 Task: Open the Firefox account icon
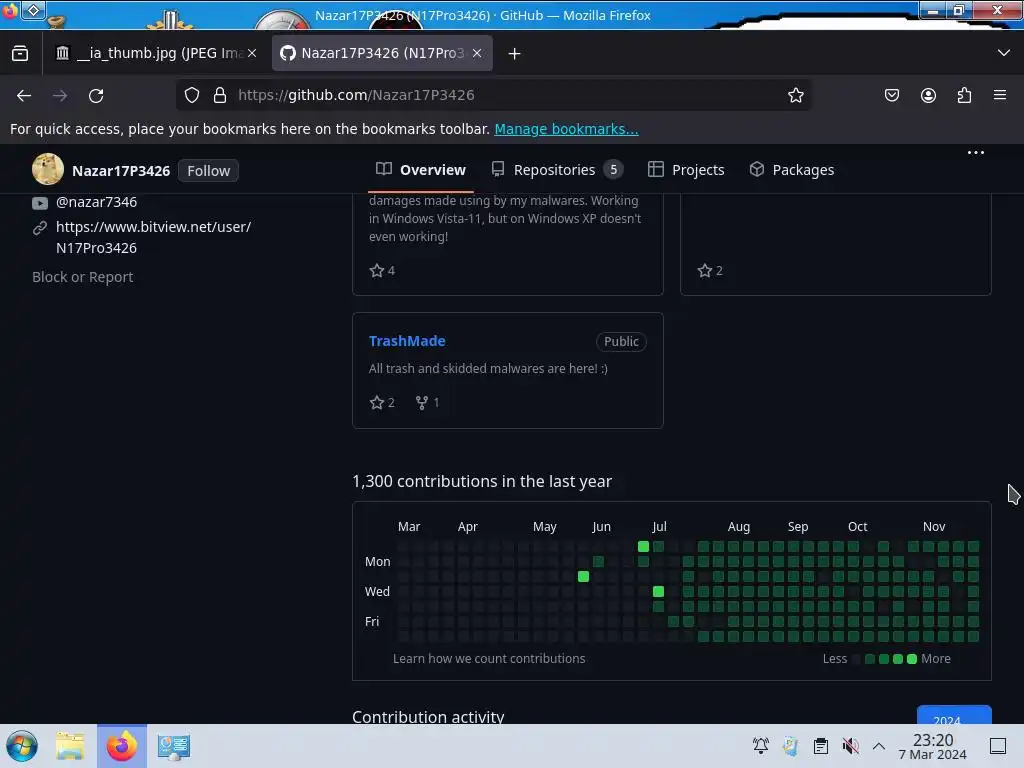coord(928,95)
